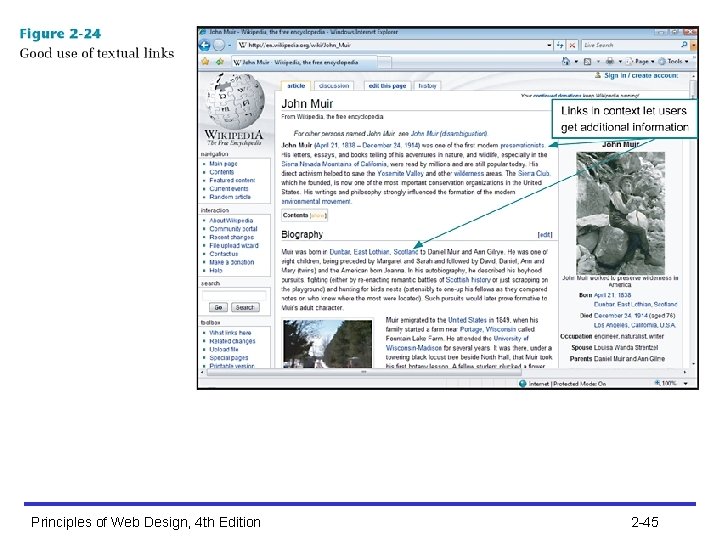This screenshot has width=720, height=540.
Task: Click the Live Search input box
Action: (630, 45)
